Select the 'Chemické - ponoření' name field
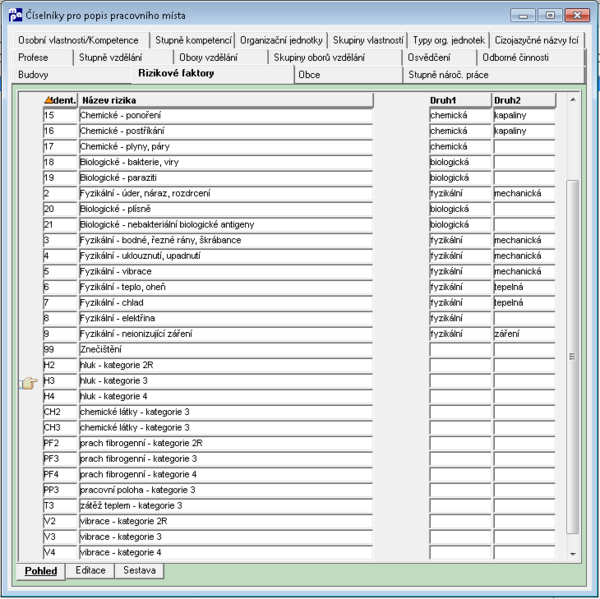Screen dimensions: 600x599 226,115
